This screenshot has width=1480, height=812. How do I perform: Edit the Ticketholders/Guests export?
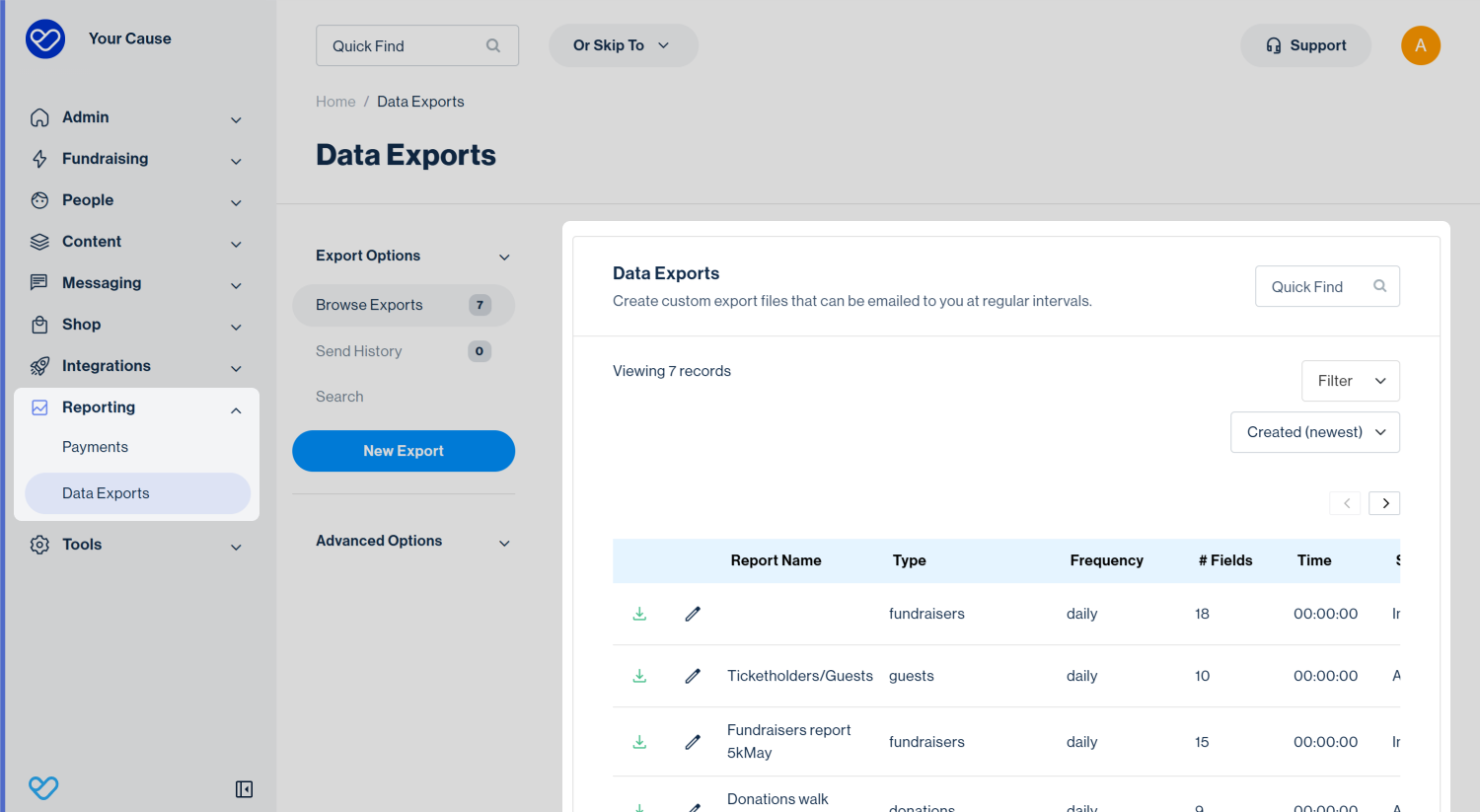coord(693,676)
